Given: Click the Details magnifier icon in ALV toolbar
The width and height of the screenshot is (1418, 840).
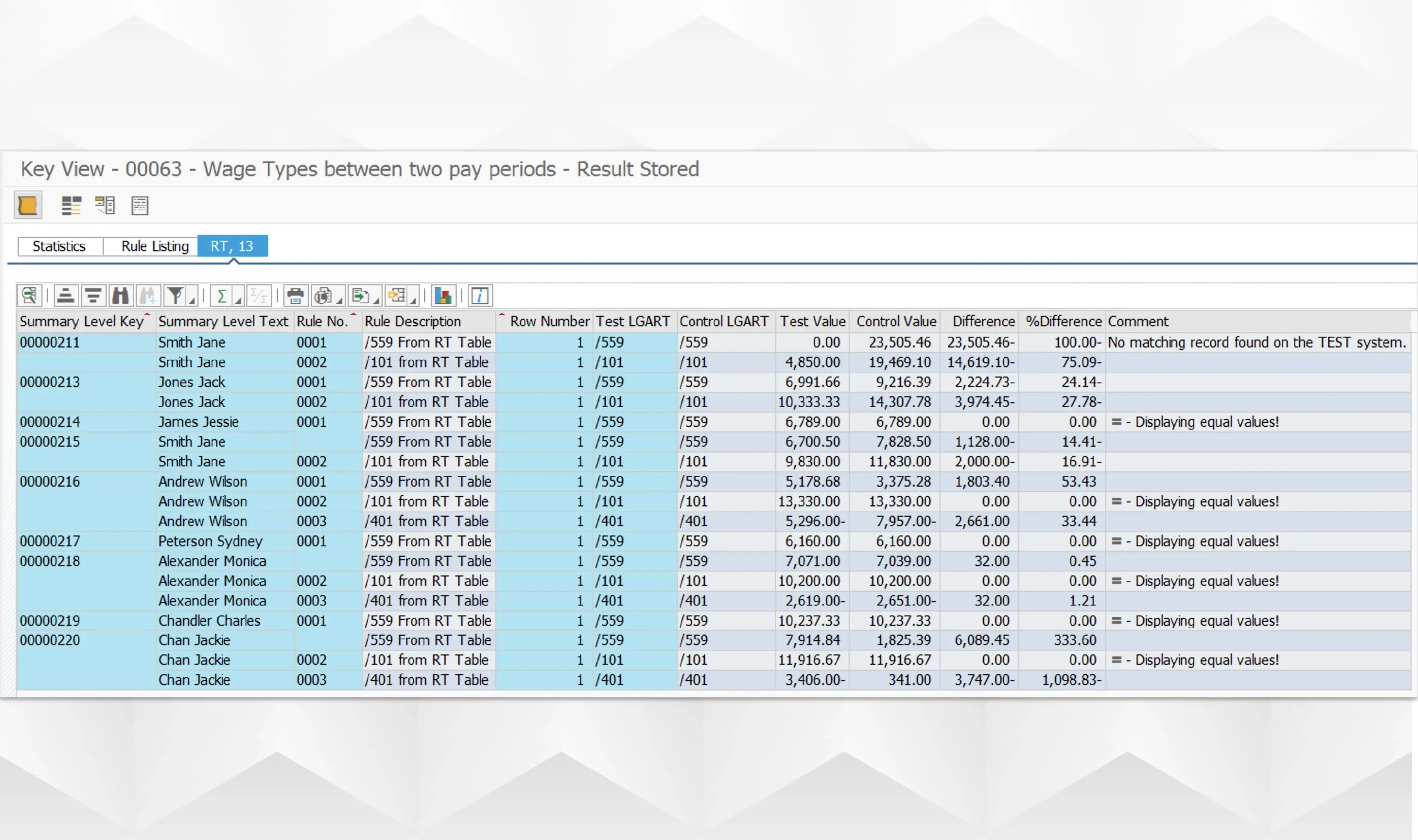Looking at the screenshot, I should pos(29,296).
